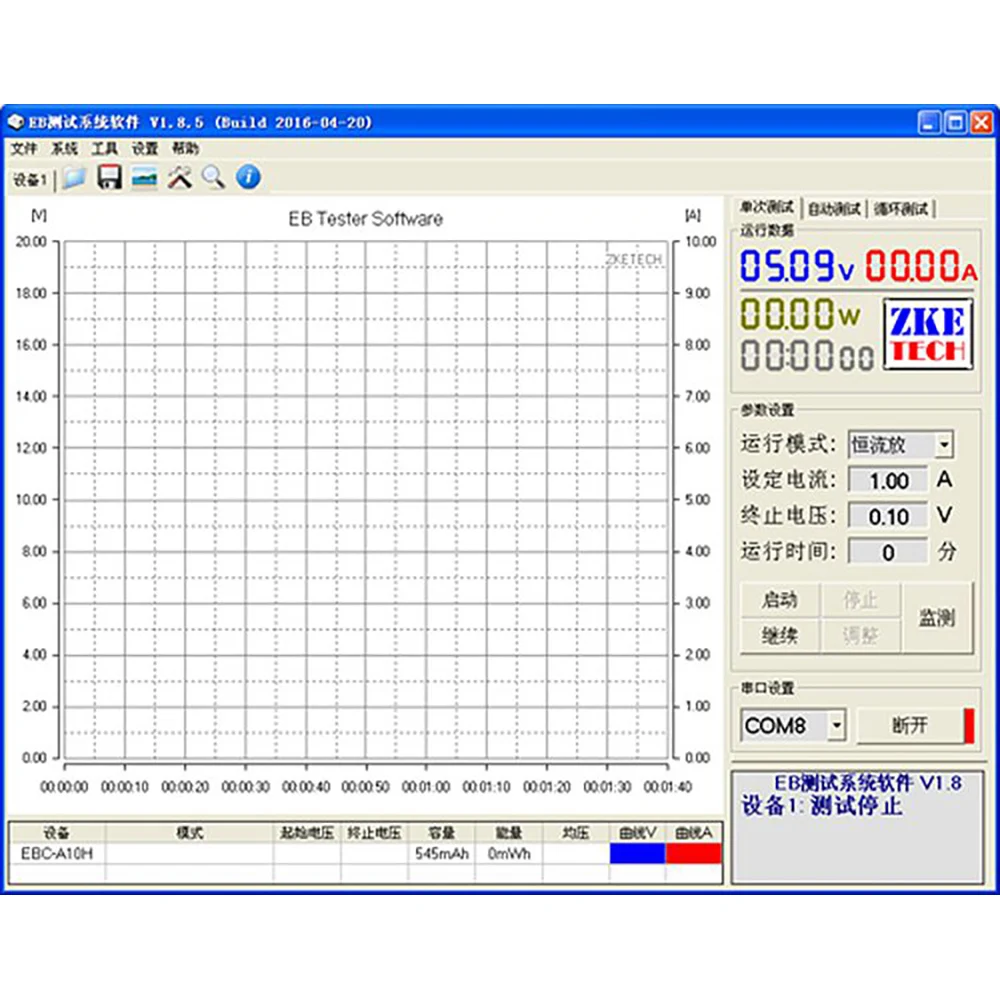Open the 系统 menu
Screen dimensions: 1000x1000
(x=64, y=149)
